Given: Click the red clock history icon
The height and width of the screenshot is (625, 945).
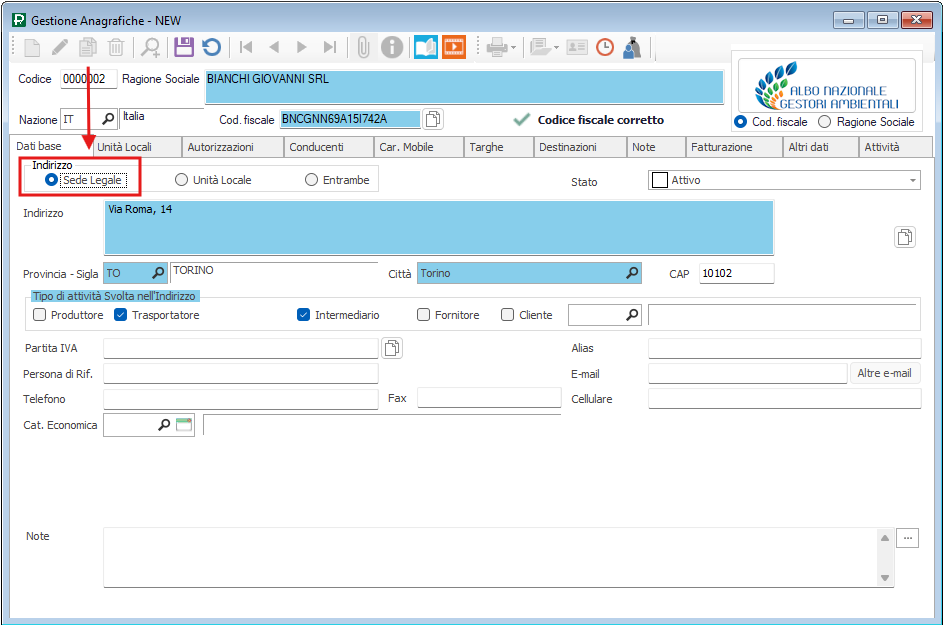Looking at the screenshot, I should [605, 47].
